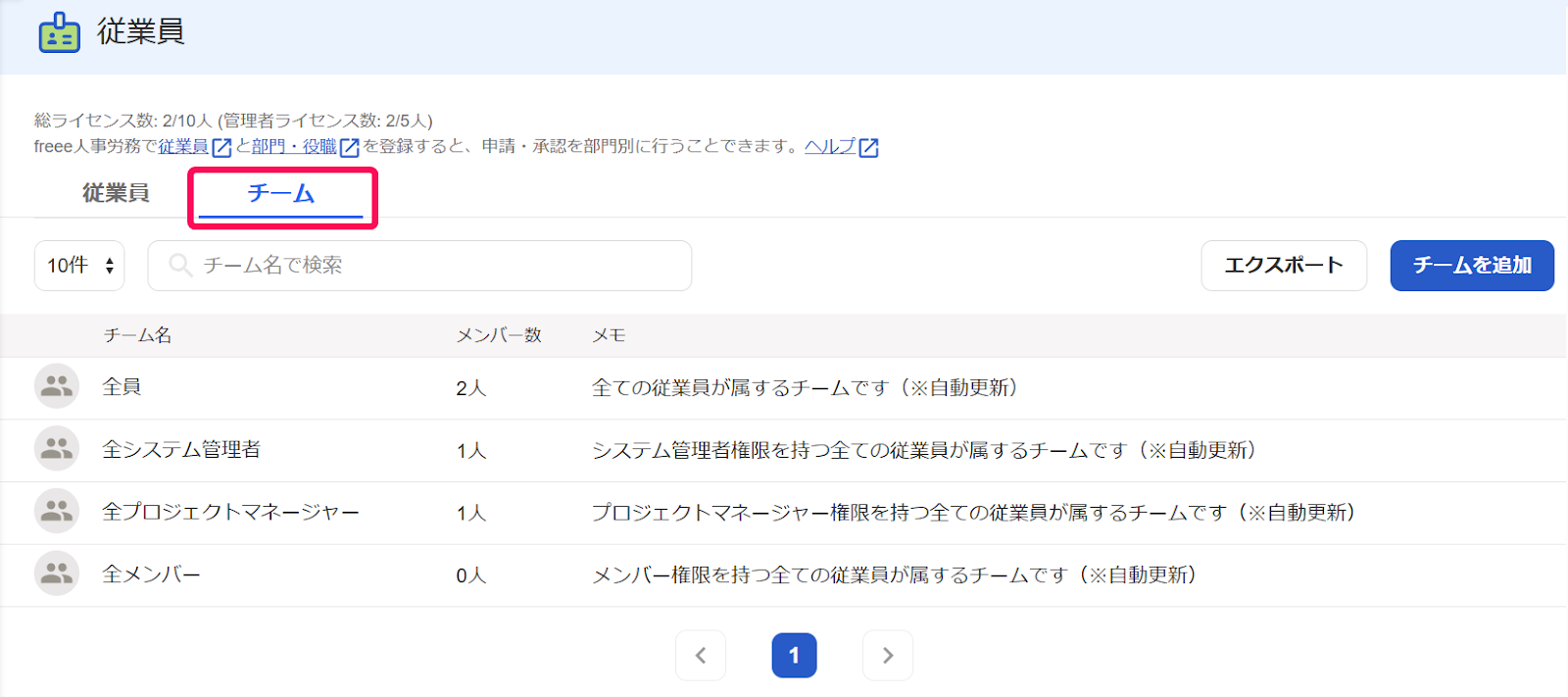Viewport: 1568px width, 697px height.
Task: Open the ヘルプ link
Action: [830, 147]
